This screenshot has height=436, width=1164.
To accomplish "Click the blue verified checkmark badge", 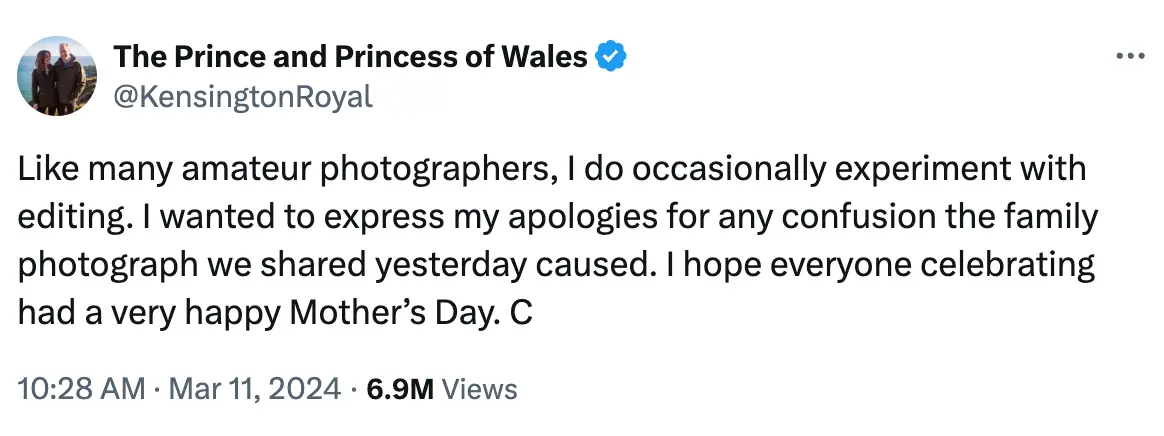I will pyautogui.click(x=611, y=57).
